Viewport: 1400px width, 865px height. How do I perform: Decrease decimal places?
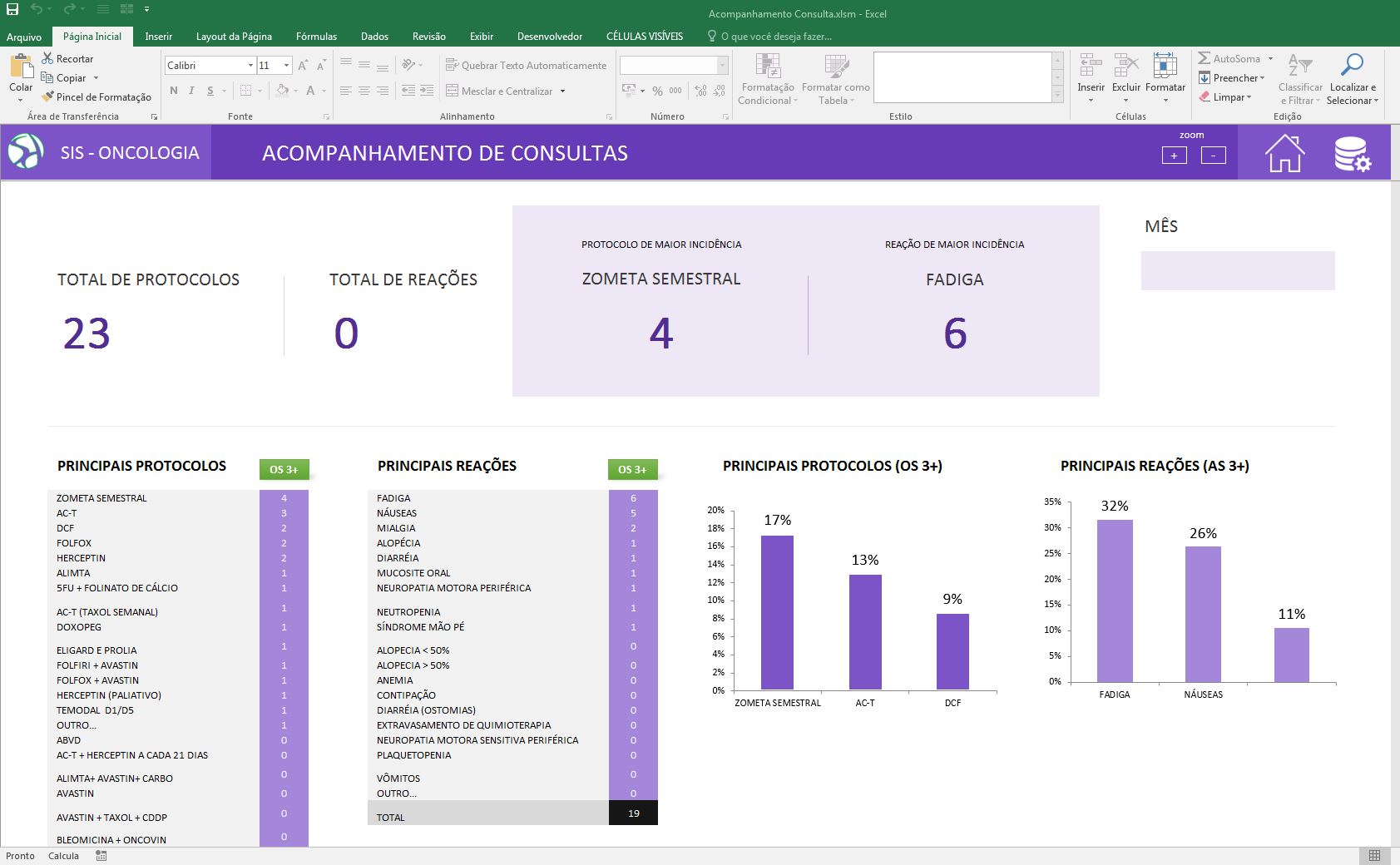(x=720, y=91)
